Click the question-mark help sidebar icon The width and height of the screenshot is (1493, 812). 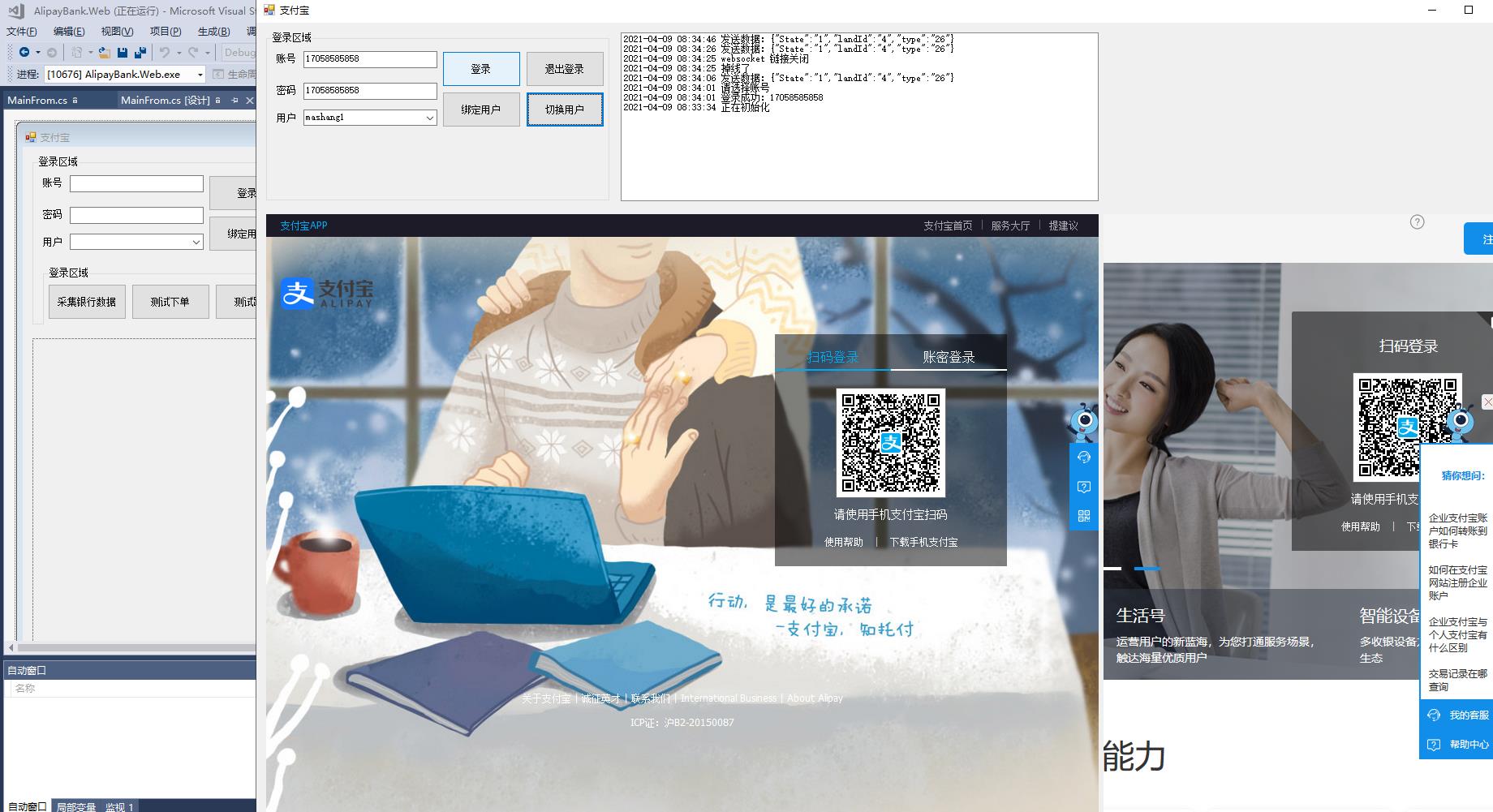[x=1084, y=487]
